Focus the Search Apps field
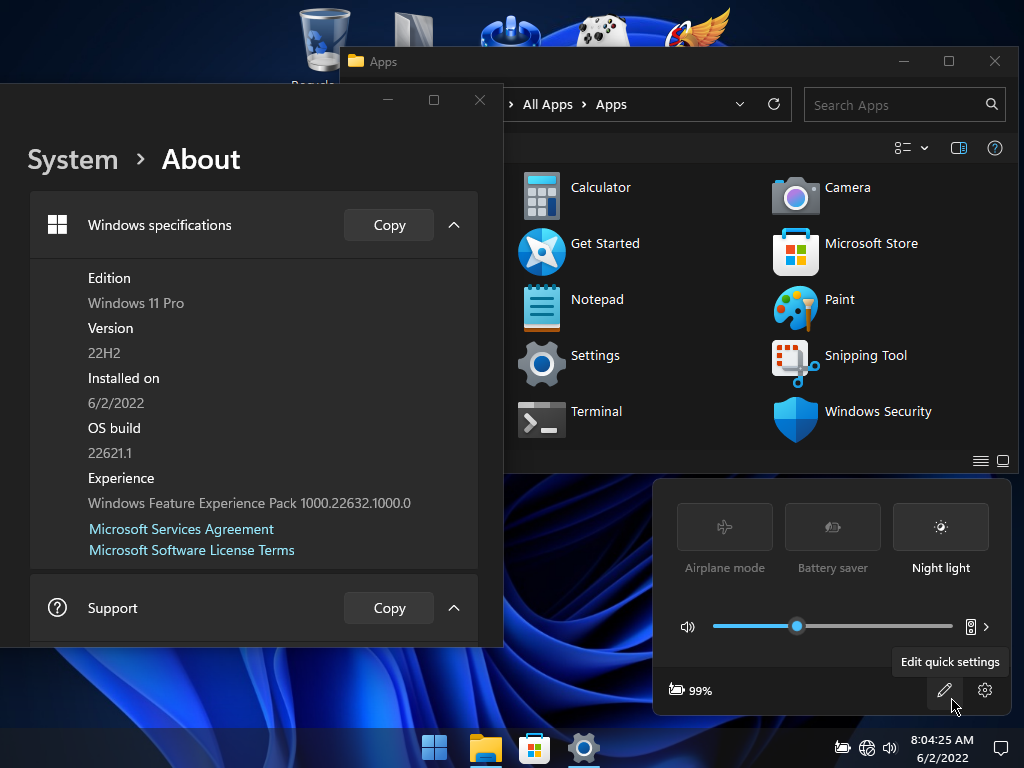 coord(904,104)
